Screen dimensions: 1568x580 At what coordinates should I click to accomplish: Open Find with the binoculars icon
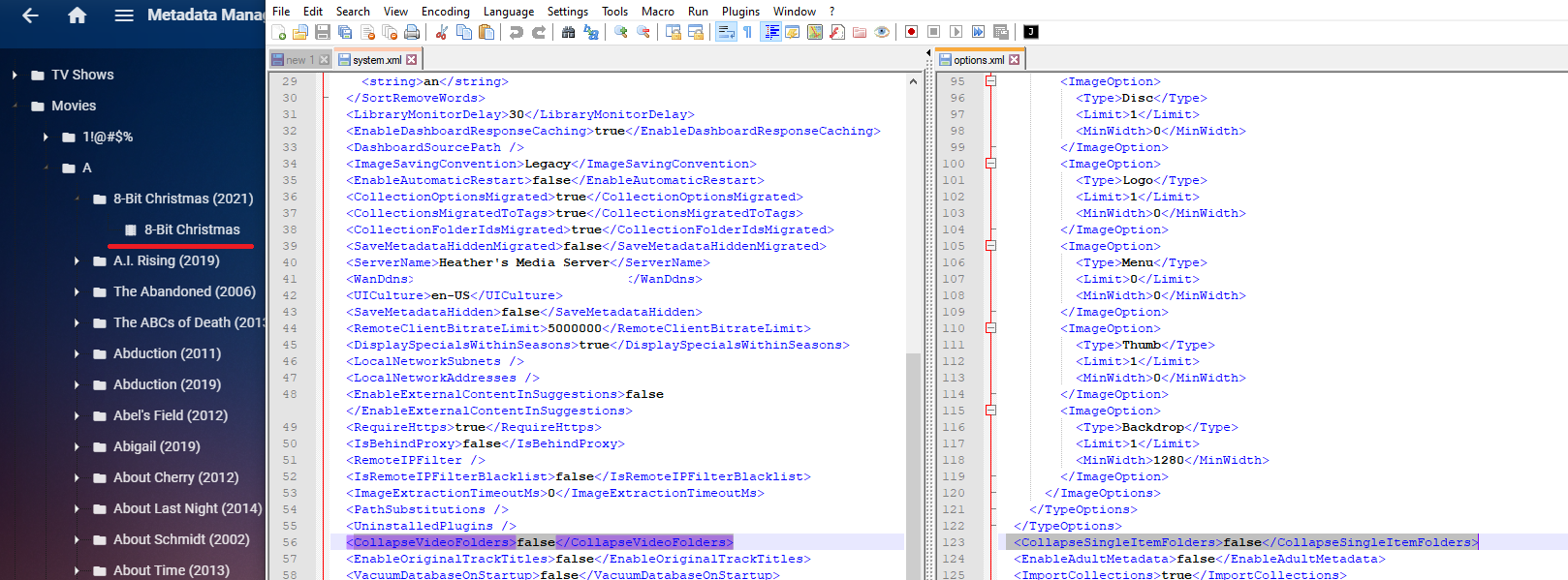pos(568,32)
